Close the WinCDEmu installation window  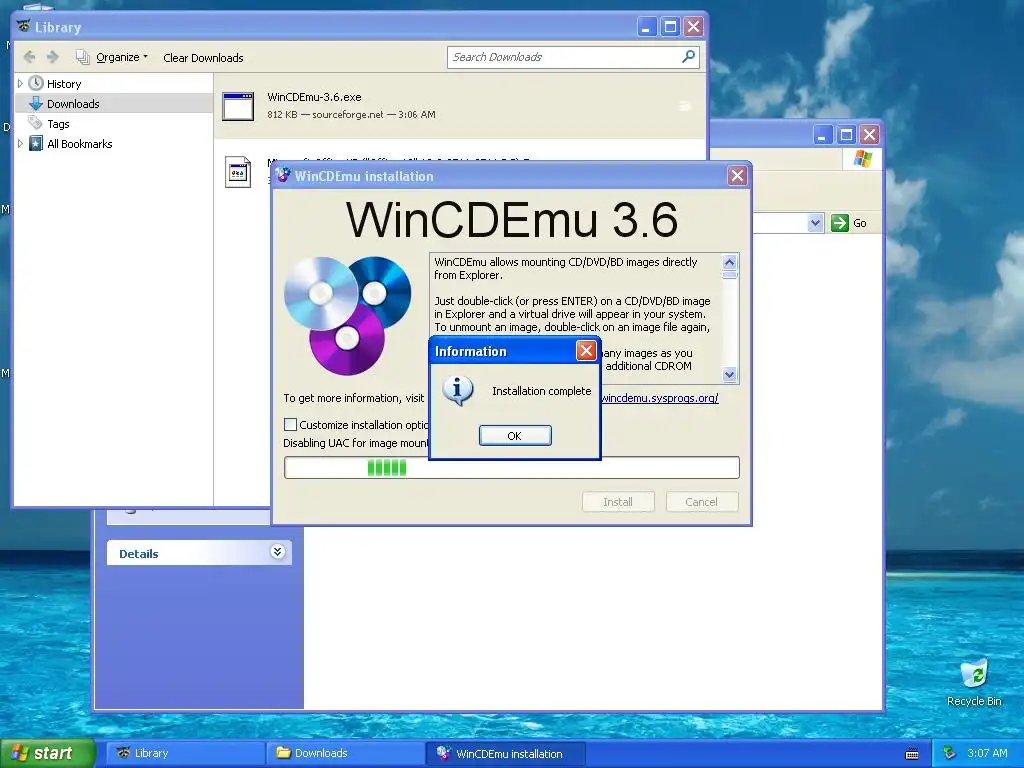point(737,176)
